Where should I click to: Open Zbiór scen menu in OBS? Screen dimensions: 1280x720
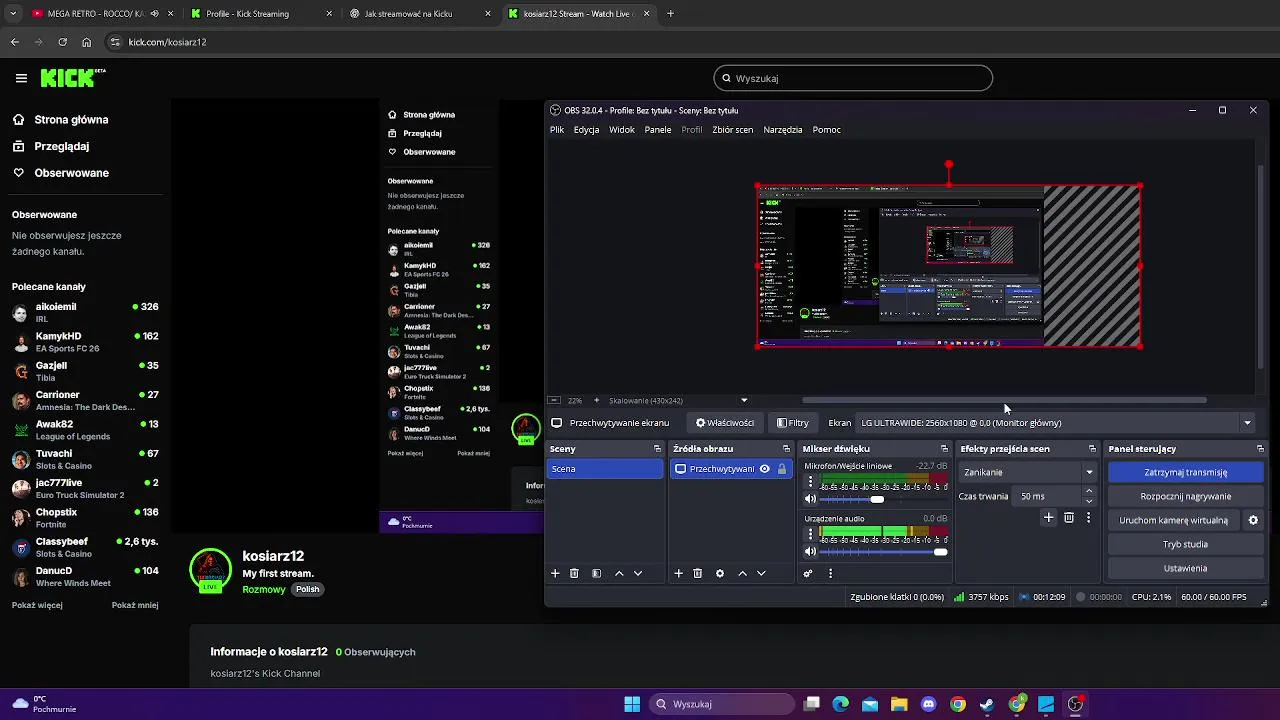click(733, 130)
